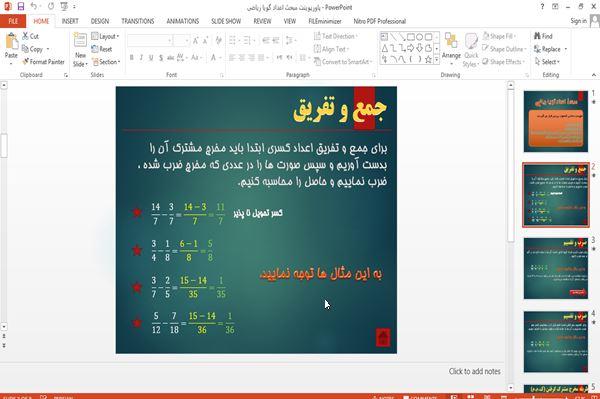This screenshot has height=399, width=600.
Task: Decrease the font size
Action: [205, 41]
